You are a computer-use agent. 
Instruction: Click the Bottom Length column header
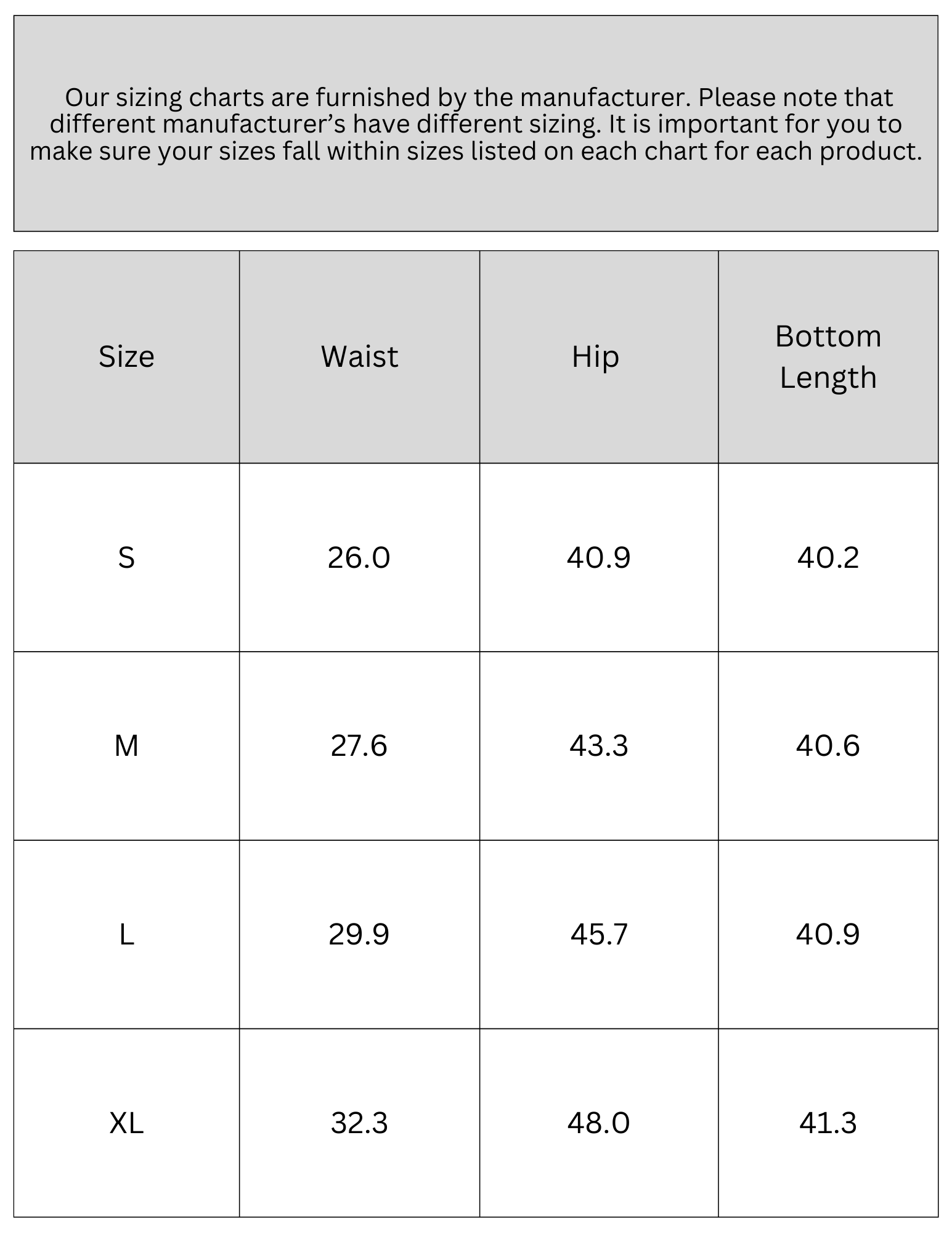coord(828,356)
